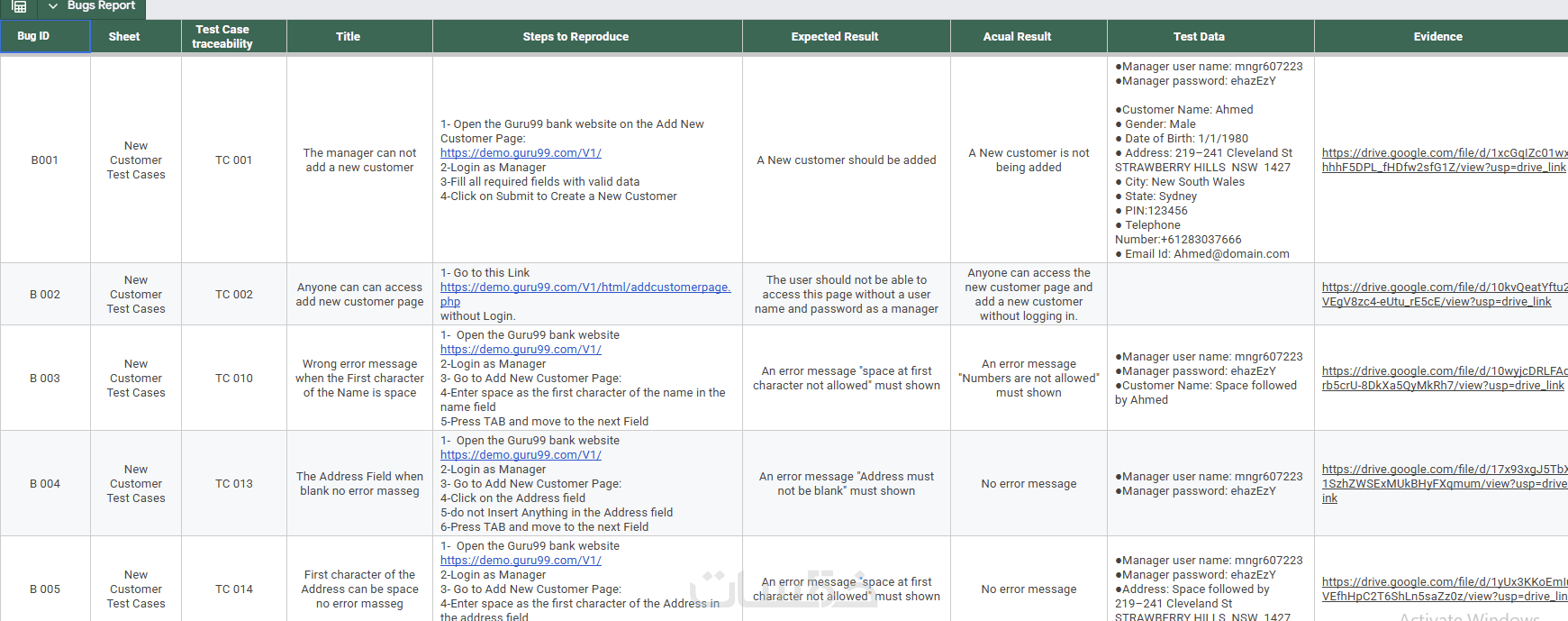Click the Bugs Report table name
This screenshot has width=1568, height=621.
pyautogui.click(x=101, y=6)
